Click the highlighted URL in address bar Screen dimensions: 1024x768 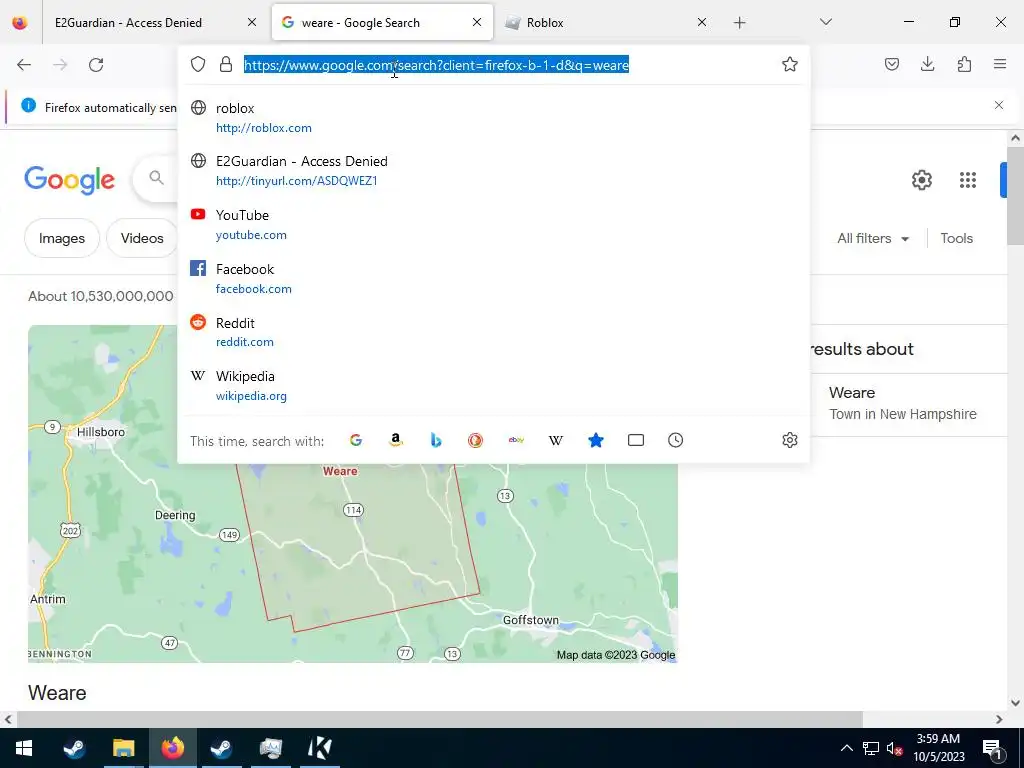436,65
